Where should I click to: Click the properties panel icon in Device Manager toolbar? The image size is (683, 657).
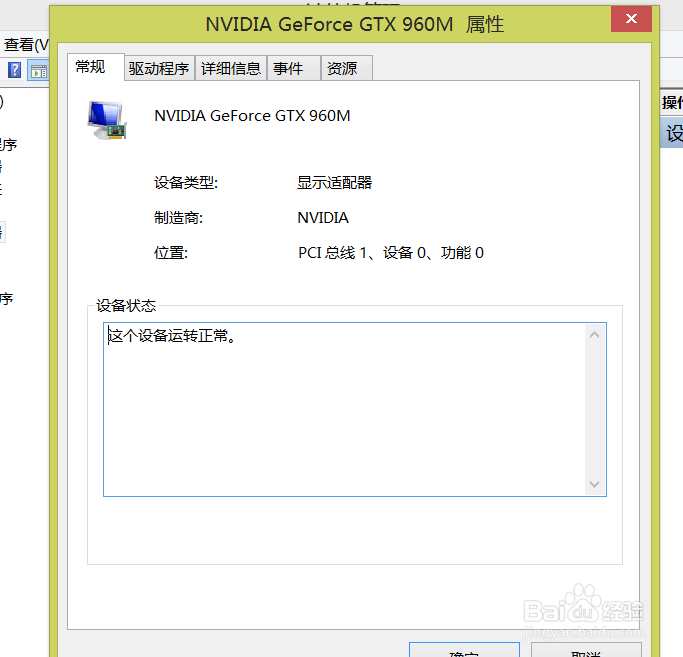coord(38,71)
